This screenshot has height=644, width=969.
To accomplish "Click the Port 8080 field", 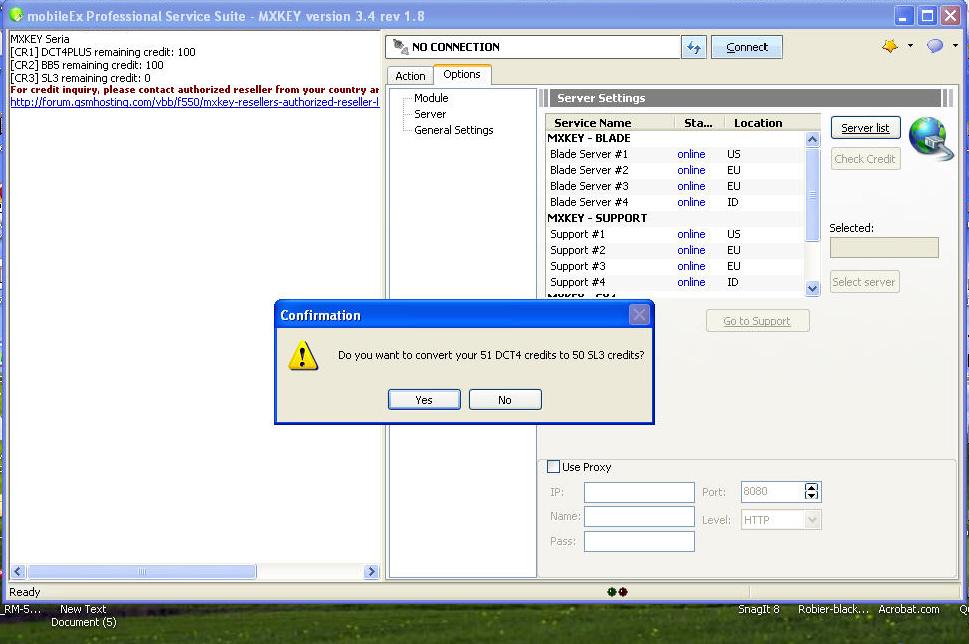I will click(772, 491).
